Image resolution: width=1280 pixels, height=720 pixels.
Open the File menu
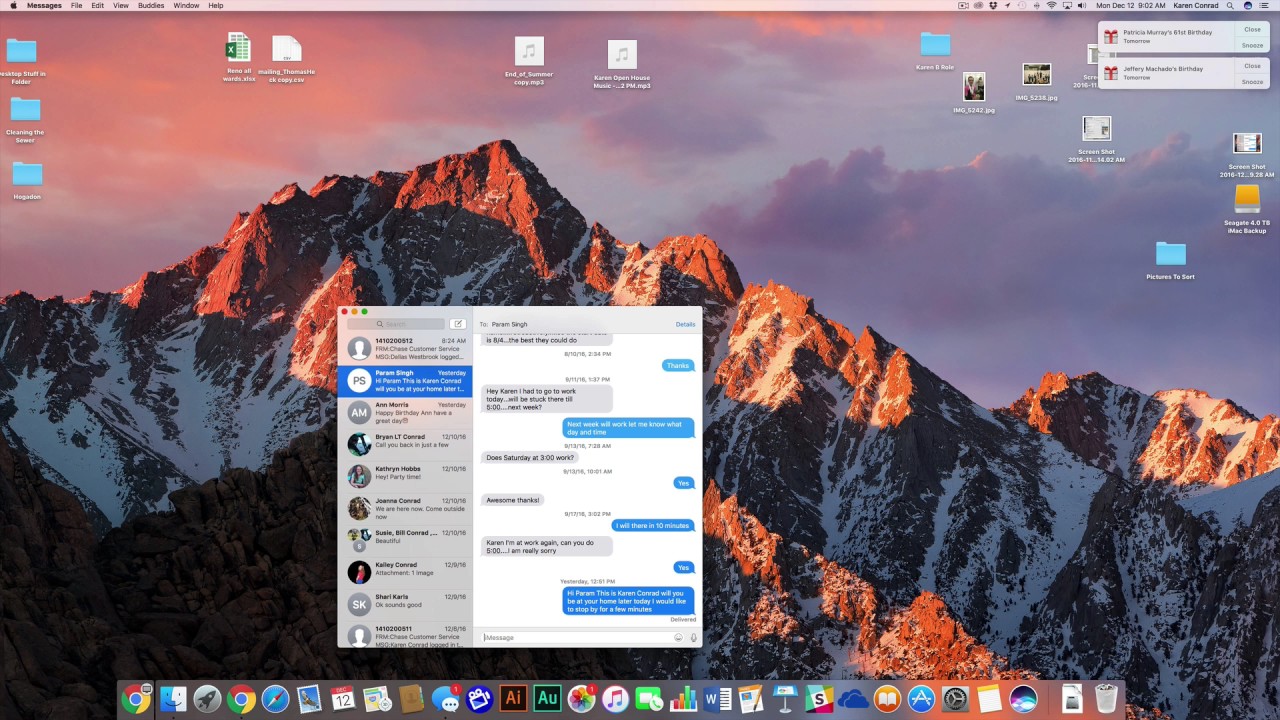click(76, 5)
